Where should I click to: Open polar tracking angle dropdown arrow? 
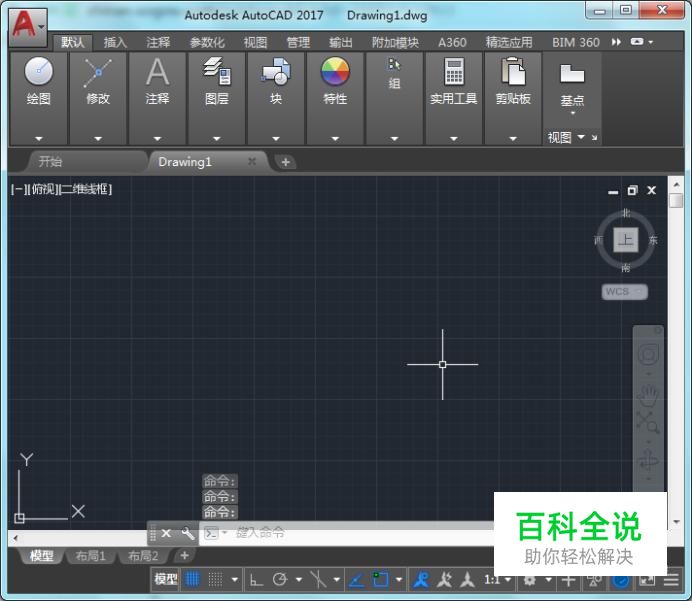click(x=299, y=579)
